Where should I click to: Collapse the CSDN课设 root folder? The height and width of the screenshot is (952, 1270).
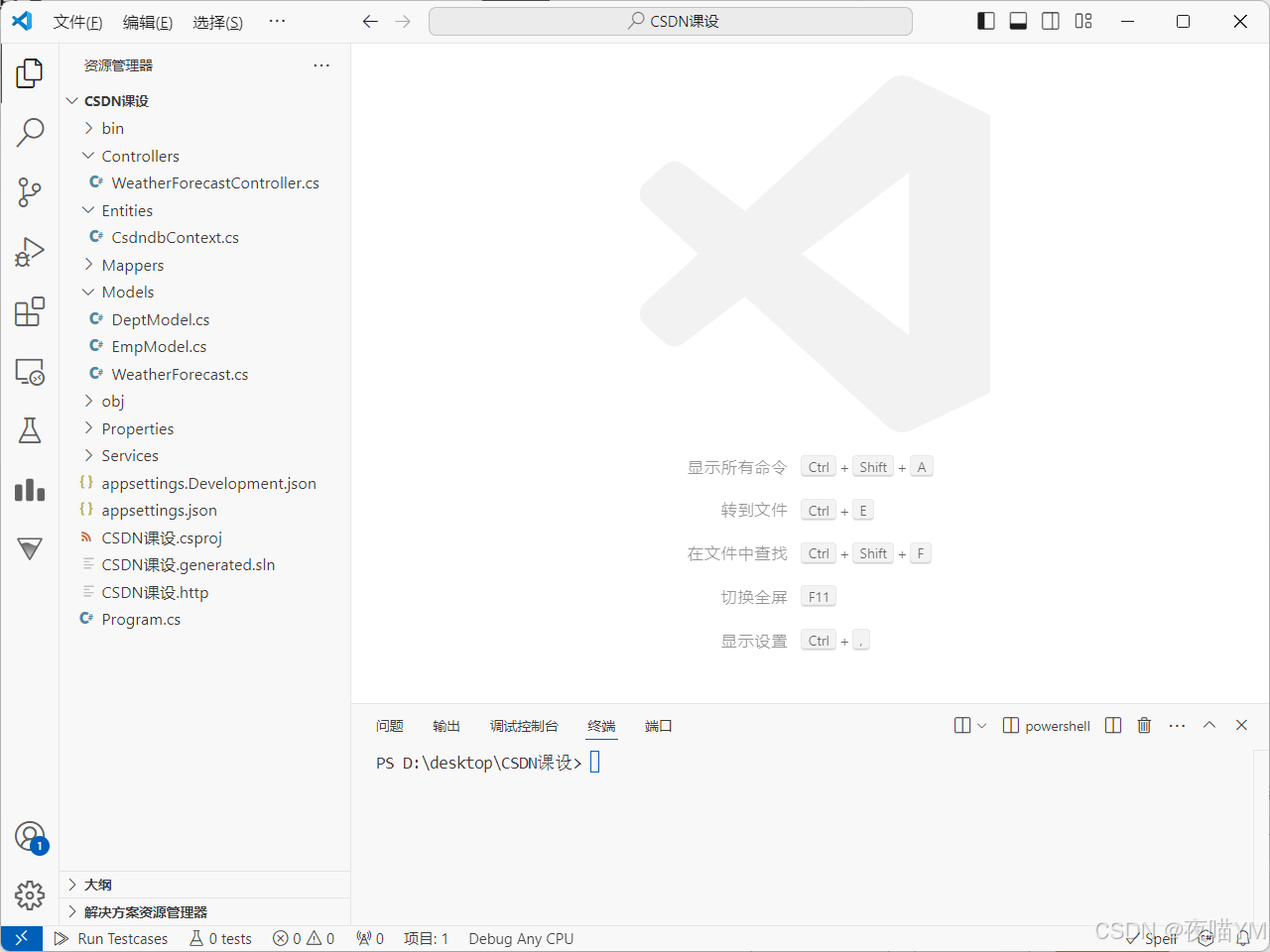(72, 101)
